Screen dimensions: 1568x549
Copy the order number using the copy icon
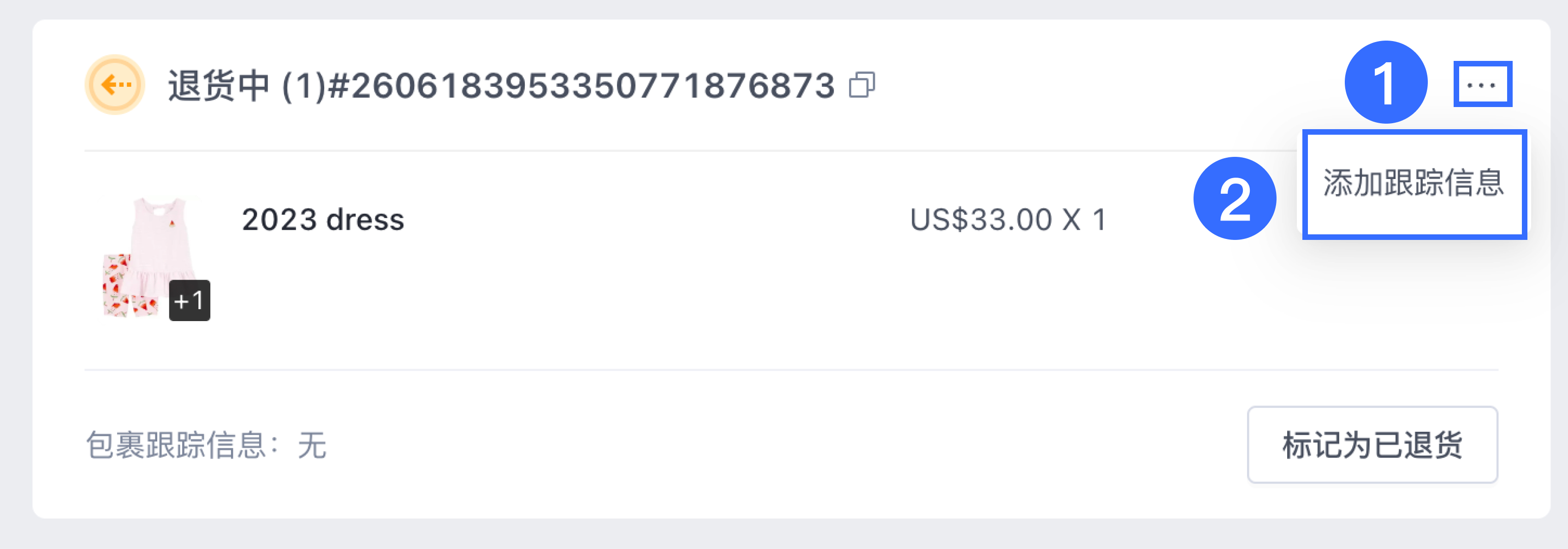click(x=862, y=84)
